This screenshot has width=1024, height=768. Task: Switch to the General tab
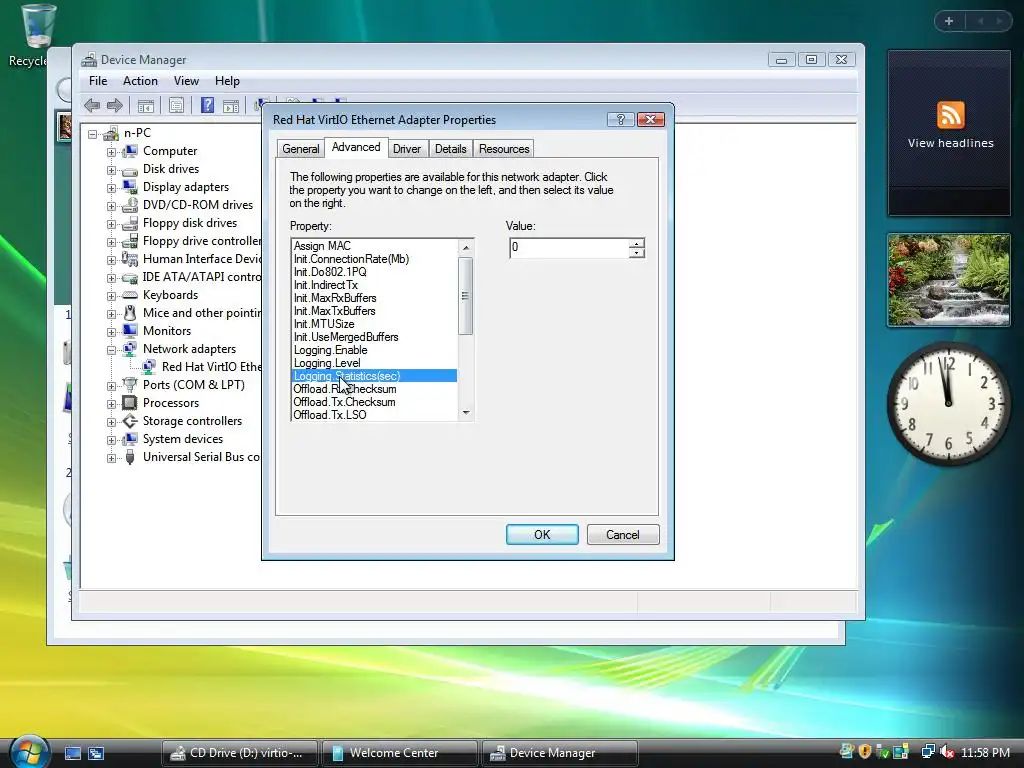tap(300, 149)
